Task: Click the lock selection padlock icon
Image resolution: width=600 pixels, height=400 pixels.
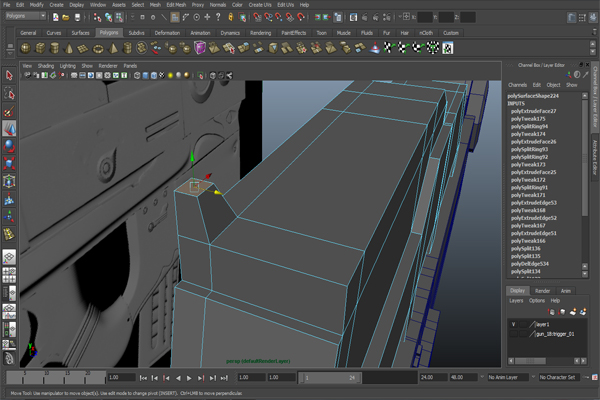Action: (x=231, y=17)
